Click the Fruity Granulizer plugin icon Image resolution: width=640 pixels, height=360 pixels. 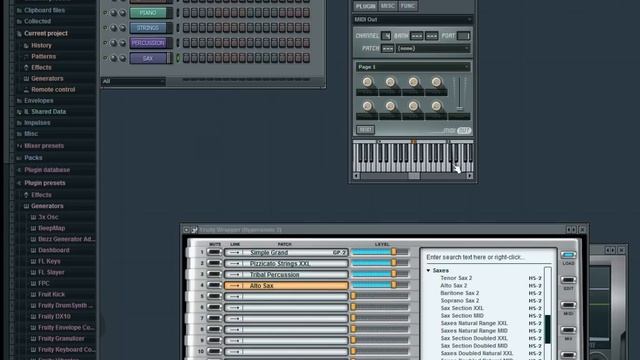coord(33,338)
